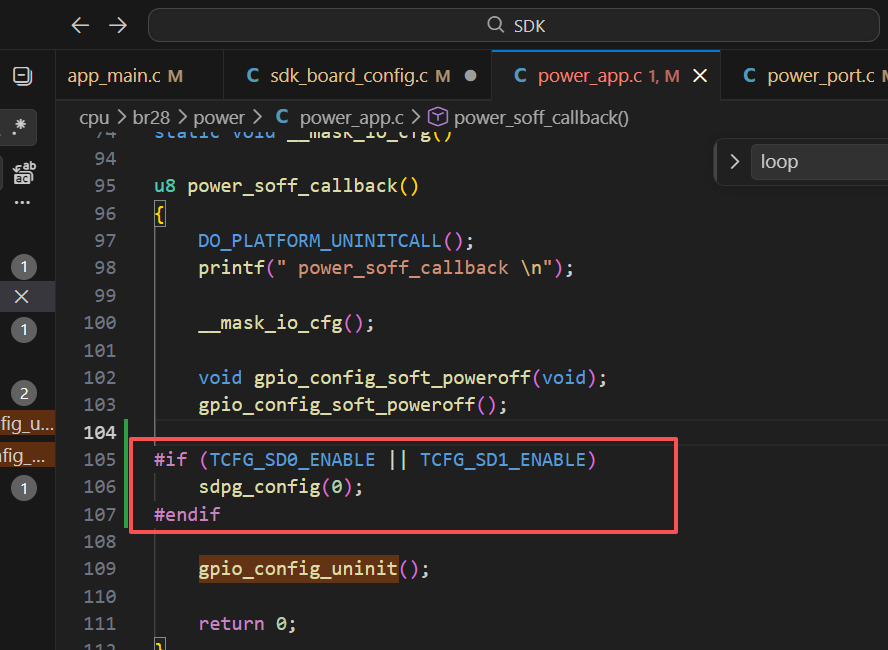Click the sdpg_config(0) statement

pos(280,488)
